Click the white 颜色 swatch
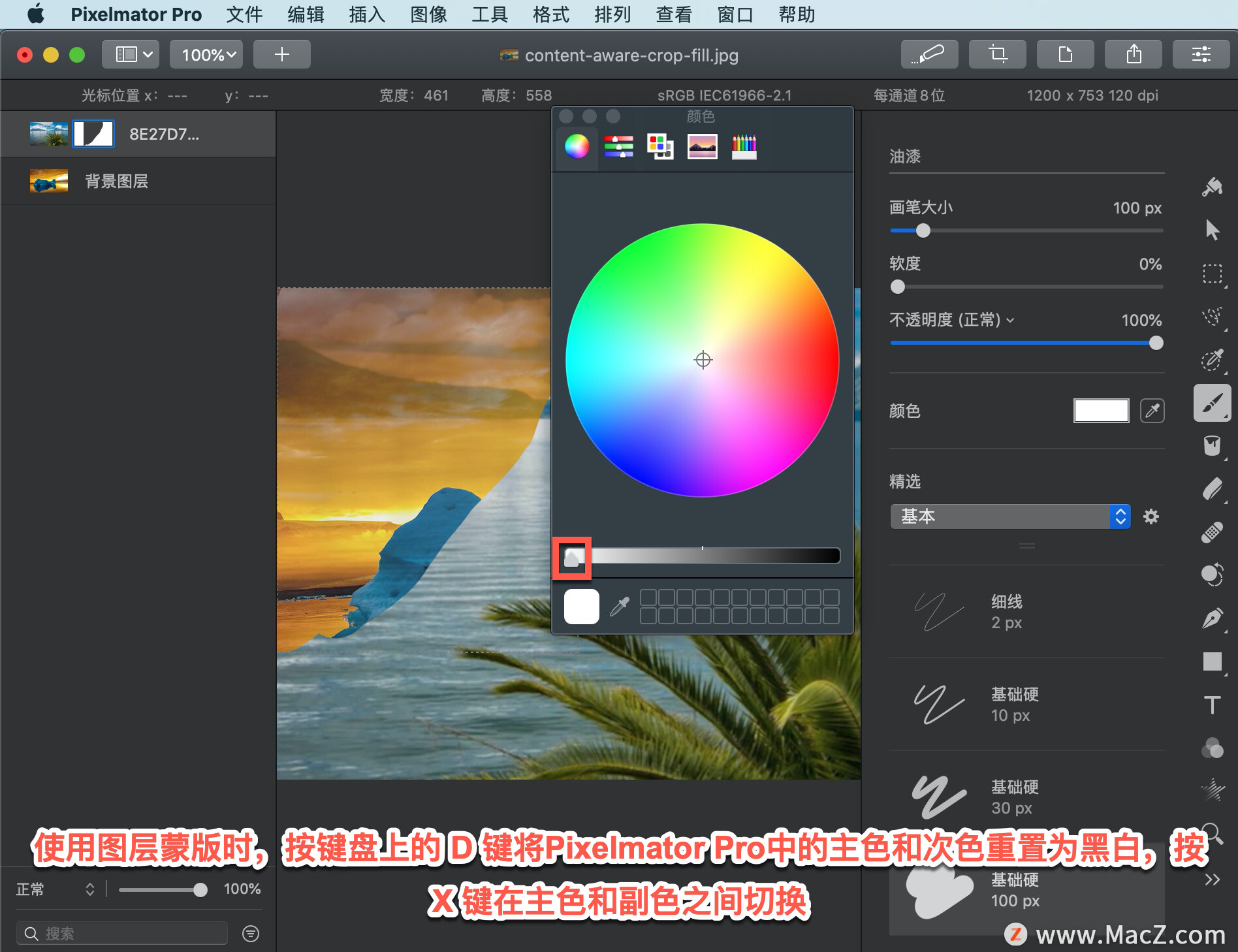This screenshot has height=952, width=1238. coord(1101,411)
